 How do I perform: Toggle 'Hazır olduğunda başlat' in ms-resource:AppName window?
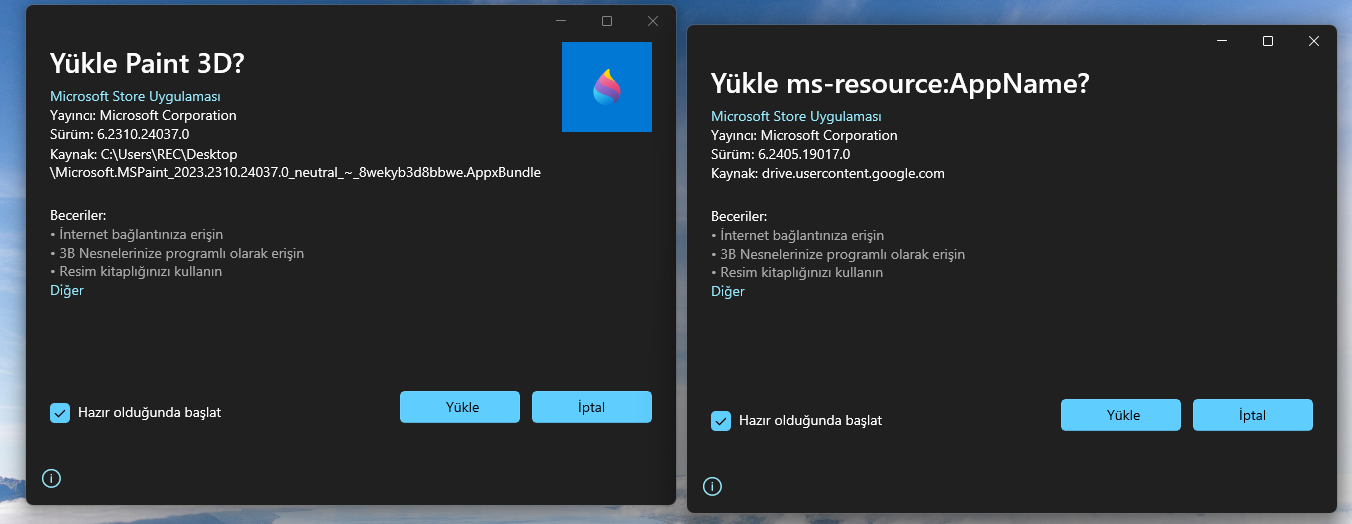[721, 420]
